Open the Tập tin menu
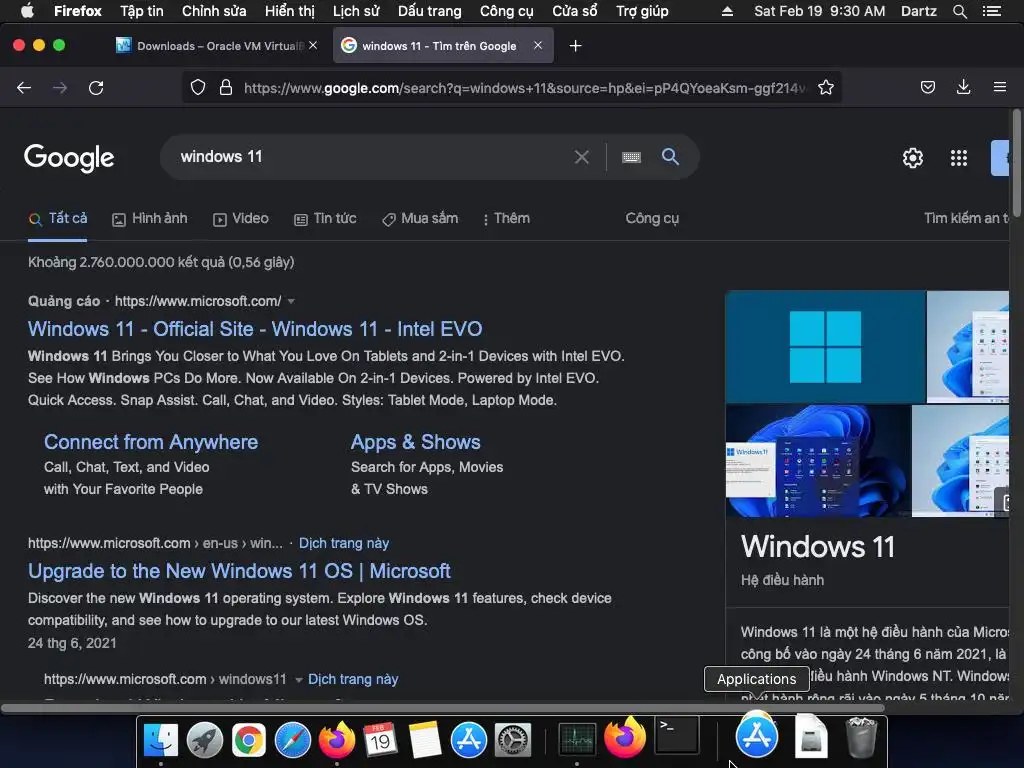Screen dimensions: 1024x768 point(142,11)
